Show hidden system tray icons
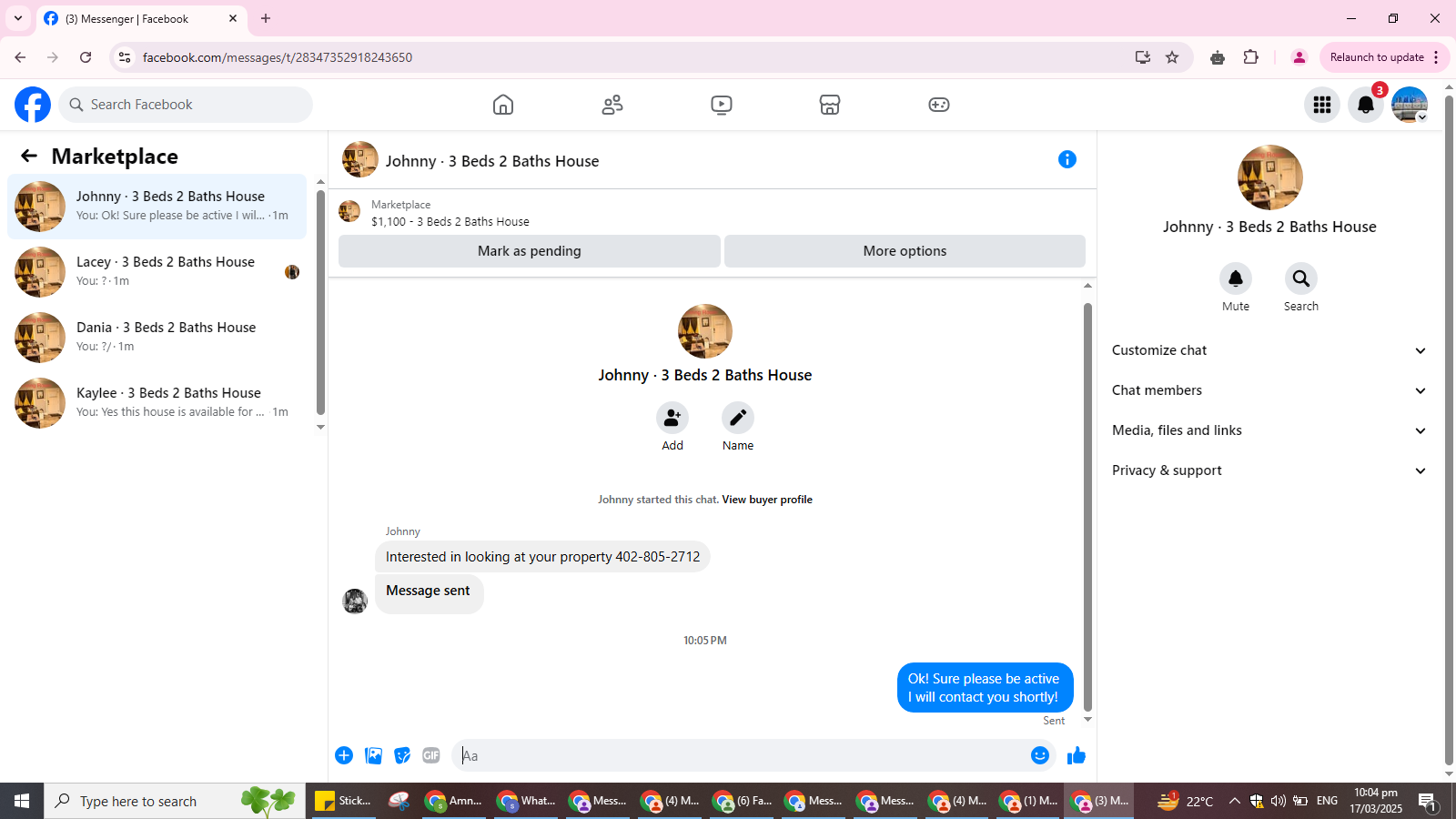This screenshot has height=819, width=1456. [x=1234, y=801]
